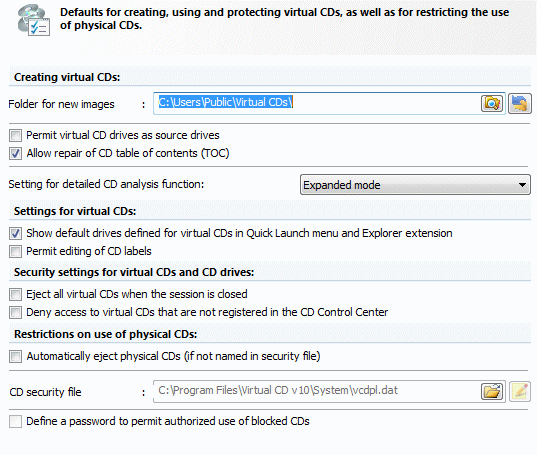Click the Restrictions on use of physical CDs header

105,334
